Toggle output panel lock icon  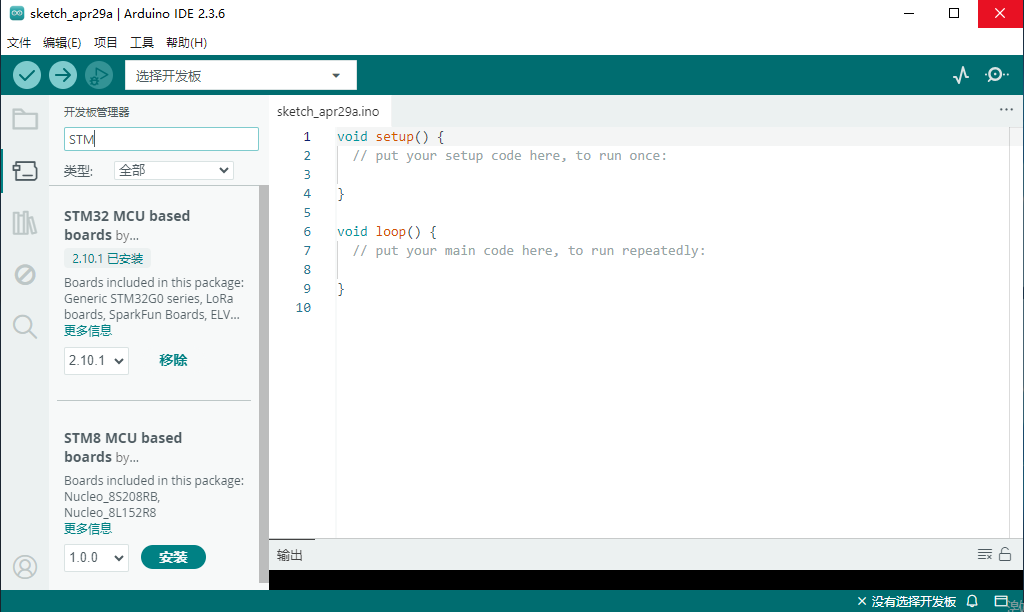coord(1005,555)
